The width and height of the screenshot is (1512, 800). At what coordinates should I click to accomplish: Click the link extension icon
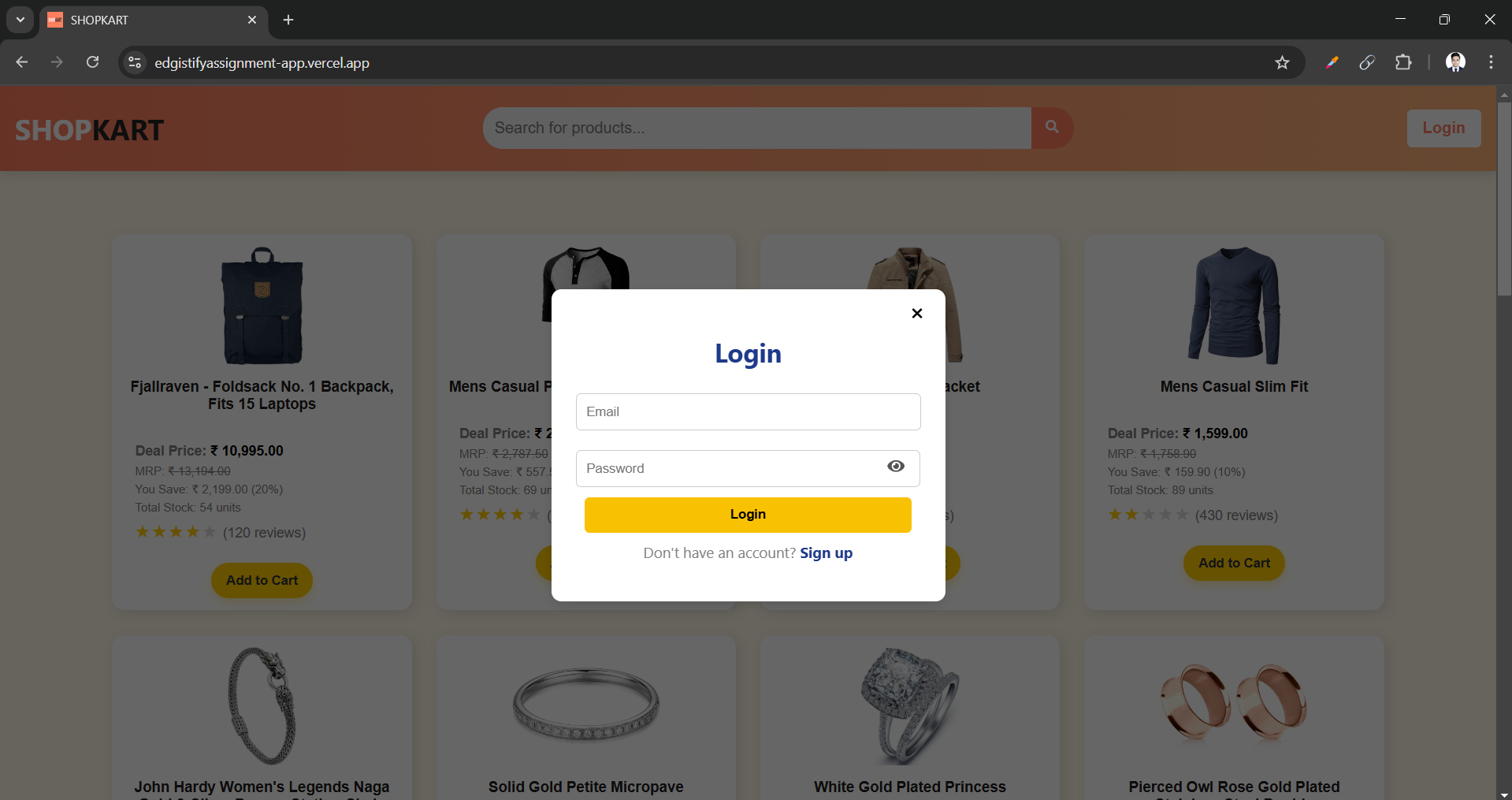click(x=1367, y=62)
